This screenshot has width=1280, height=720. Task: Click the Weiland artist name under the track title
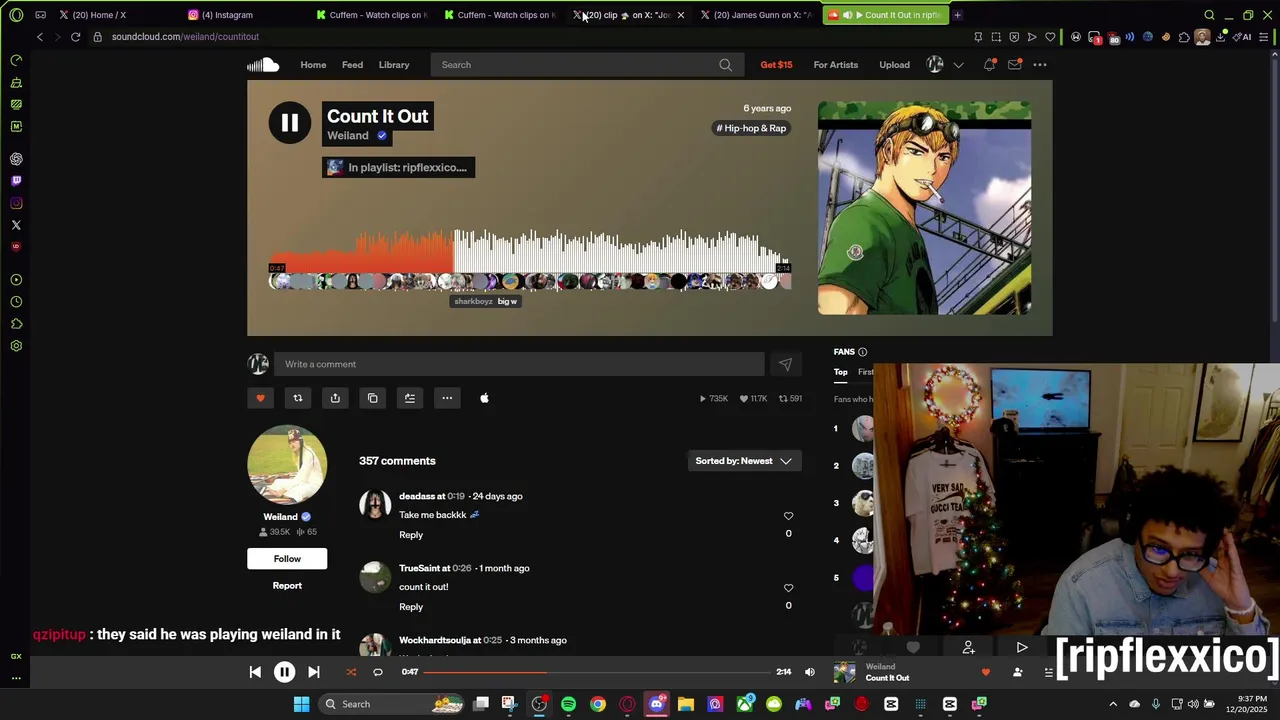click(x=348, y=136)
